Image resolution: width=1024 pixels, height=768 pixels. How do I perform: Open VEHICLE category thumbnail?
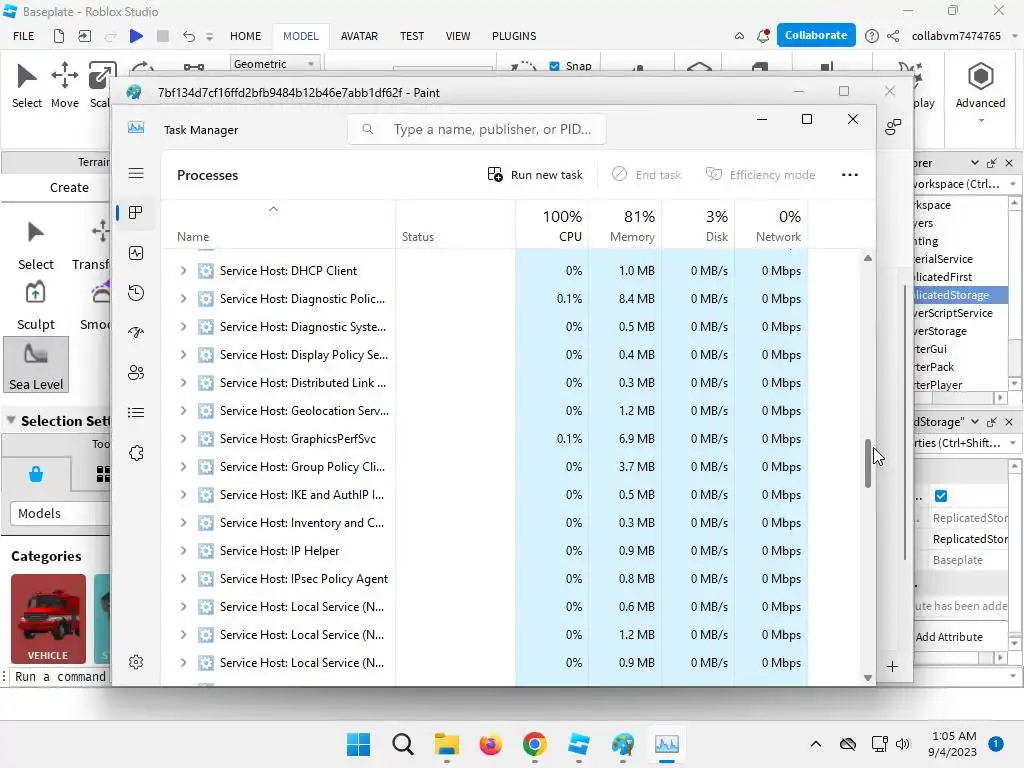[48, 618]
